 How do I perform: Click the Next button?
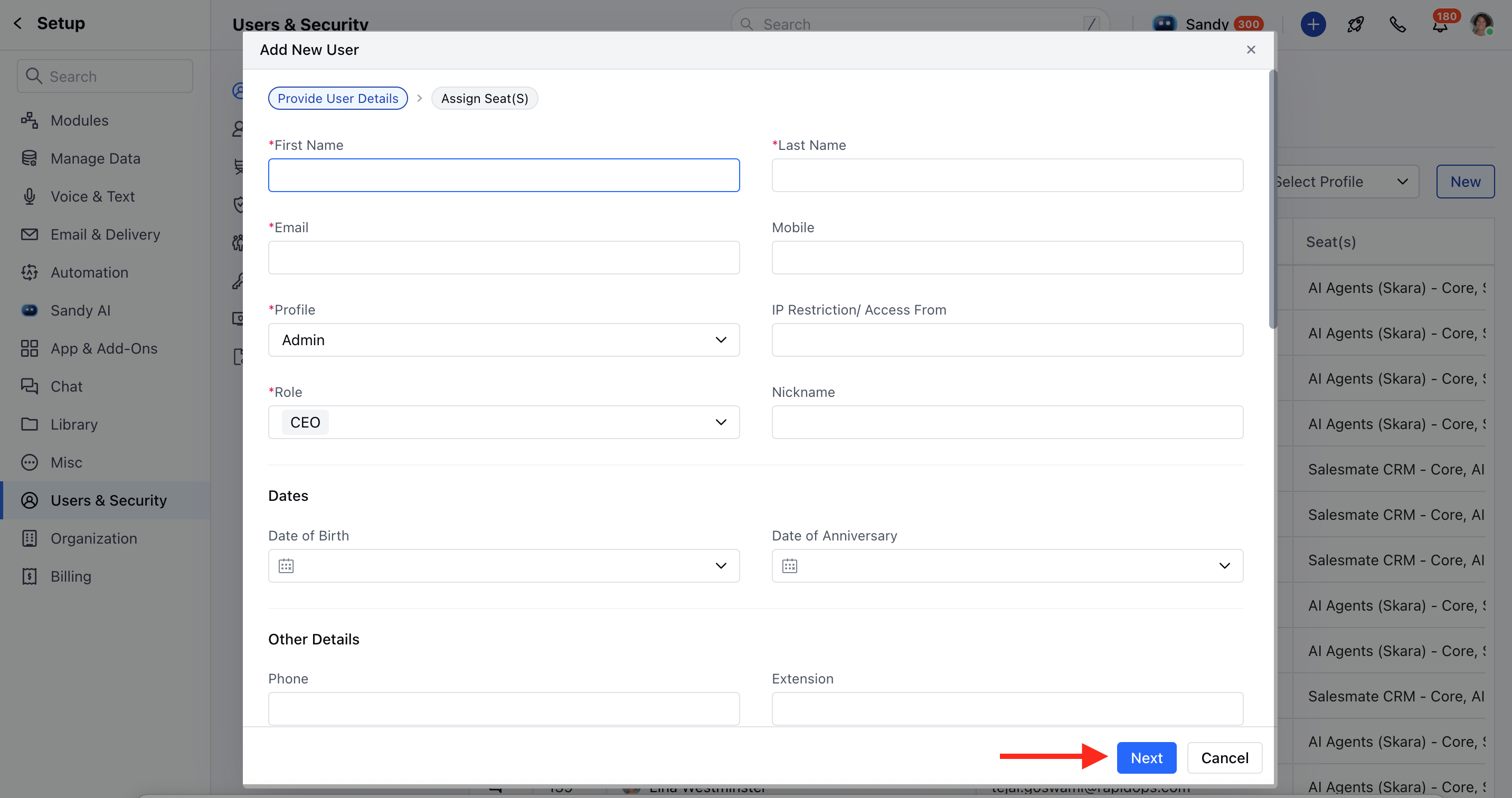(1146, 757)
